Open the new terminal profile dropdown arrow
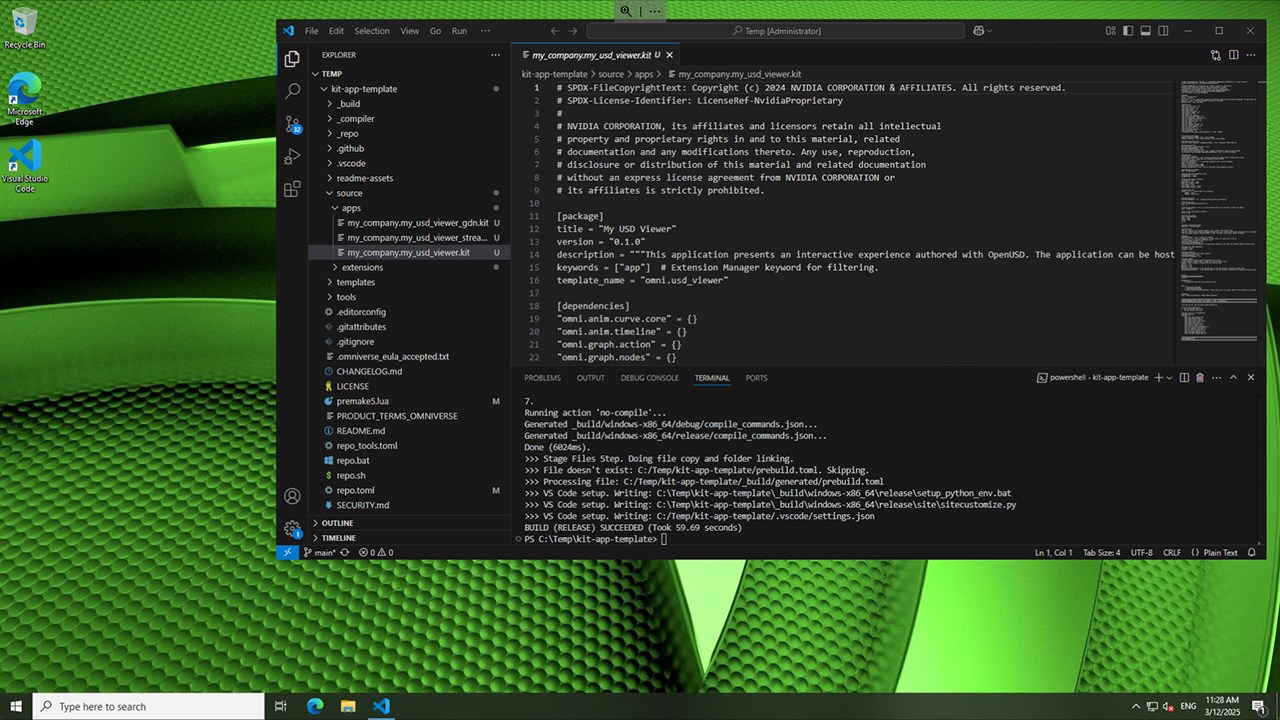The width and height of the screenshot is (1280, 720). [1170, 378]
